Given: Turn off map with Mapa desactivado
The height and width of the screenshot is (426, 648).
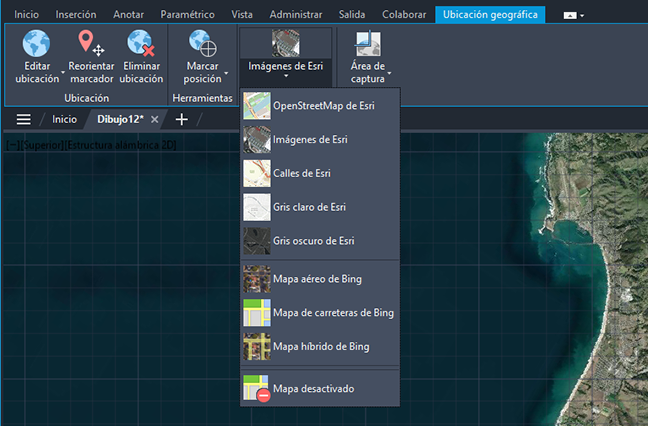Looking at the screenshot, I should coord(320,389).
